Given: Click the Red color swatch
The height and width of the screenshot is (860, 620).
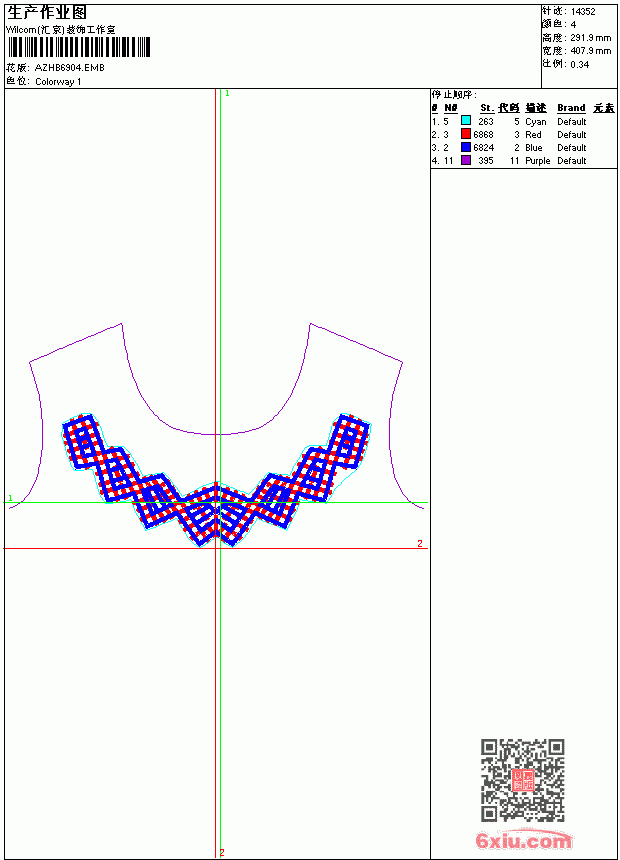Looking at the screenshot, I should tap(466, 134).
